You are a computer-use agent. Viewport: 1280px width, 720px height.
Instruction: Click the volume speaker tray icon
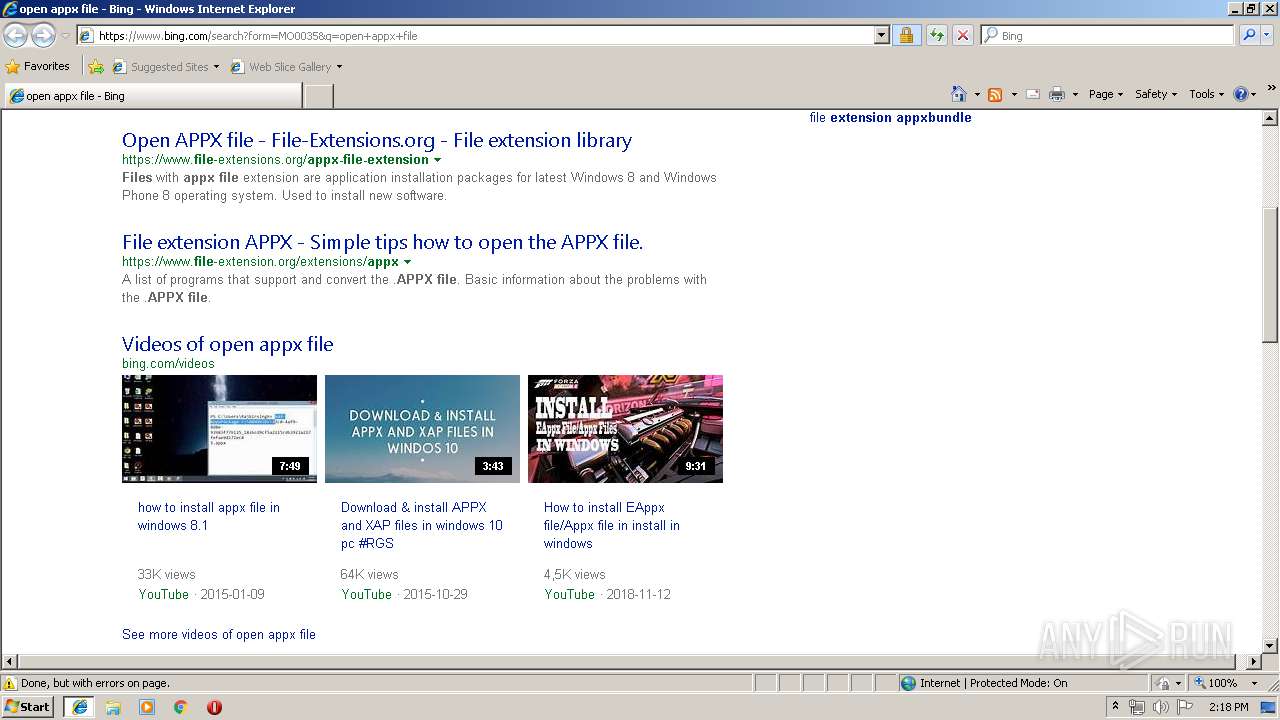click(x=1161, y=707)
